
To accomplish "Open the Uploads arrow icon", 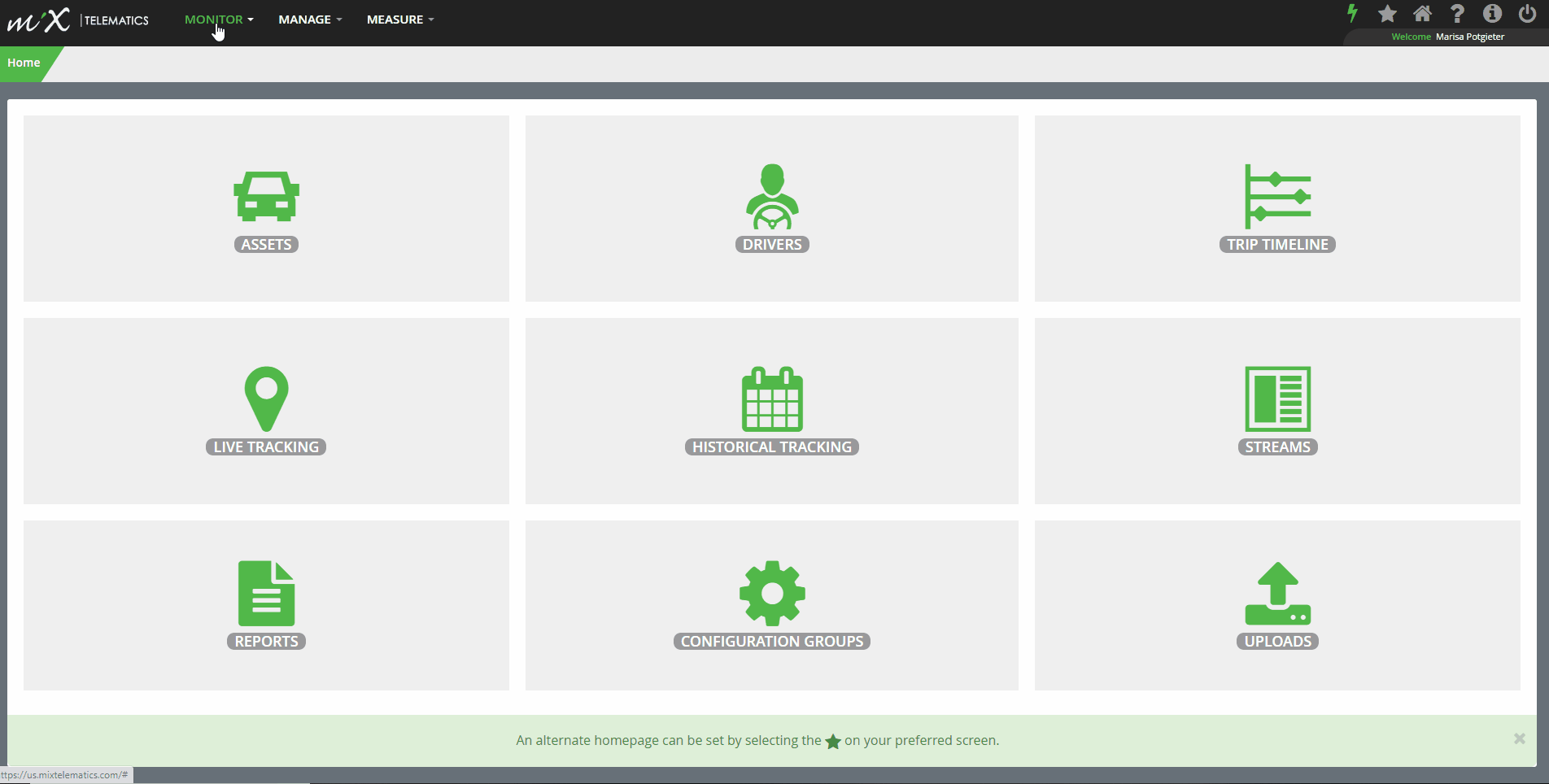I will click(1277, 593).
